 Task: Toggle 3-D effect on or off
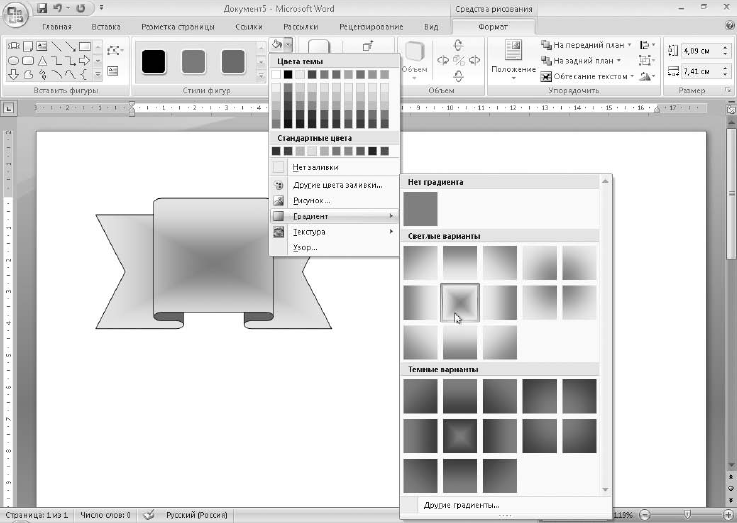coord(458,61)
